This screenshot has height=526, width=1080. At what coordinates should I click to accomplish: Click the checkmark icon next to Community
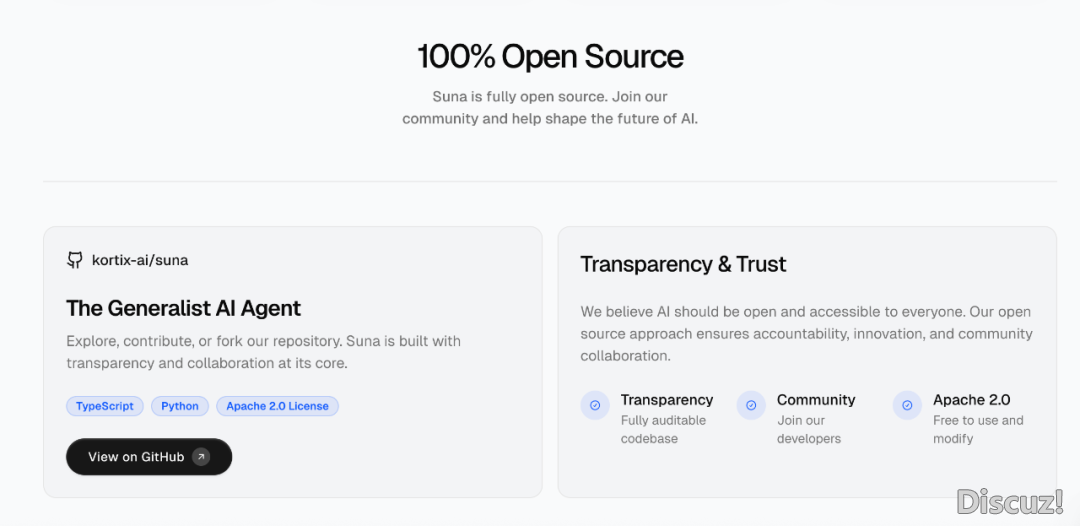751,405
